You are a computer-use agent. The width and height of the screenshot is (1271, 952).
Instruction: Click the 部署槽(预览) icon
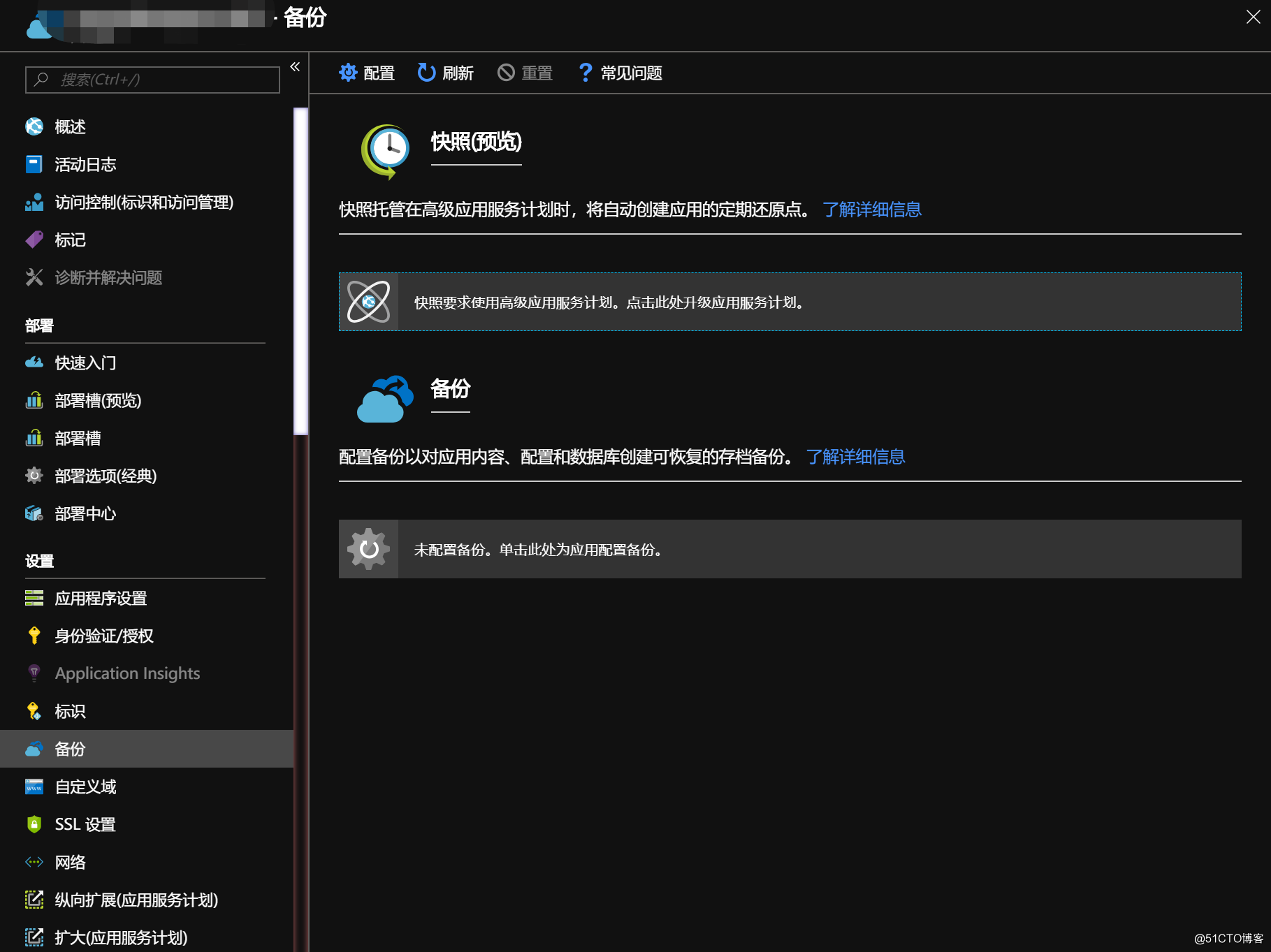[x=34, y=400]
